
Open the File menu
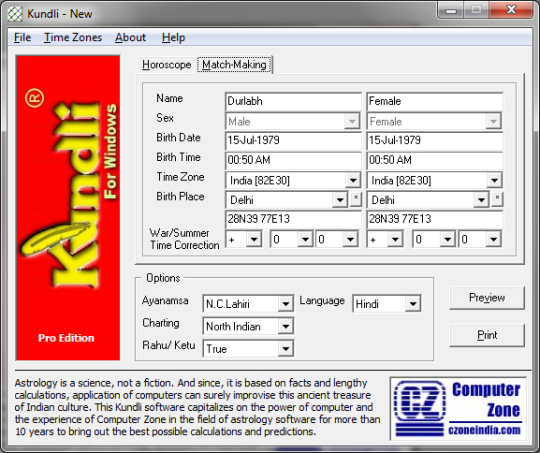(x=22, y=37)
